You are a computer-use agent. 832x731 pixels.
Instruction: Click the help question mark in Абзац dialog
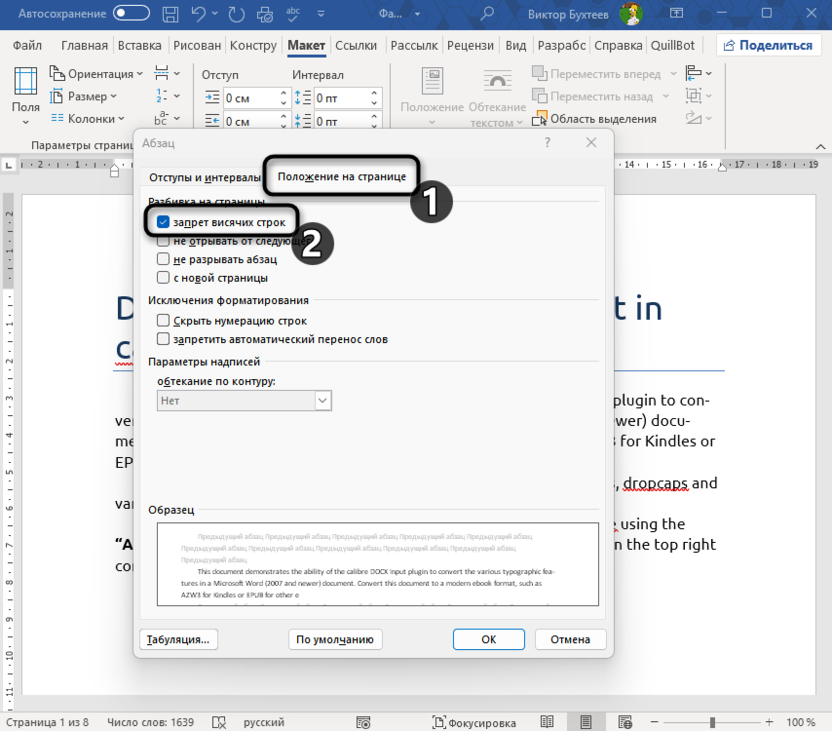tap(547, 143)
